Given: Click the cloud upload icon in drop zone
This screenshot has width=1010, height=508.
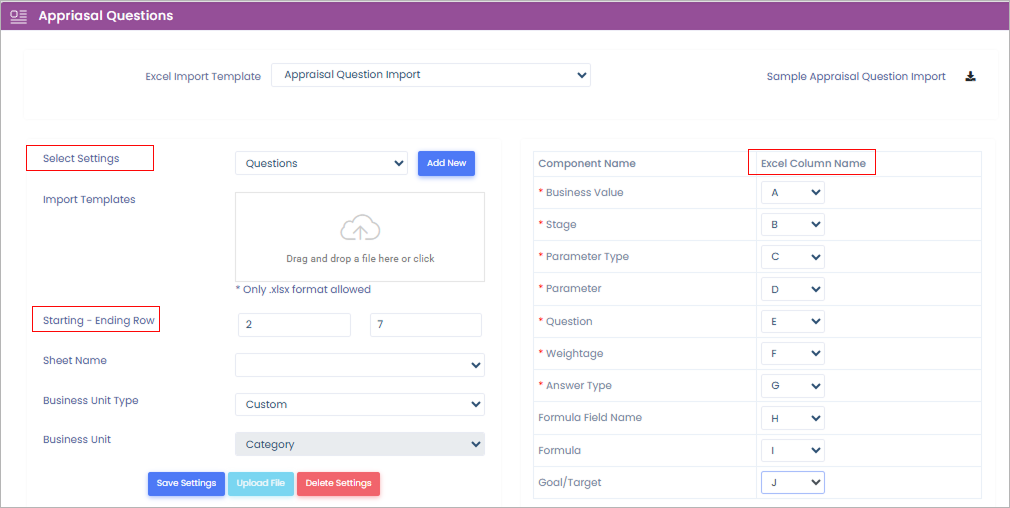Looking at the screenshot, I should click(360, 229).
